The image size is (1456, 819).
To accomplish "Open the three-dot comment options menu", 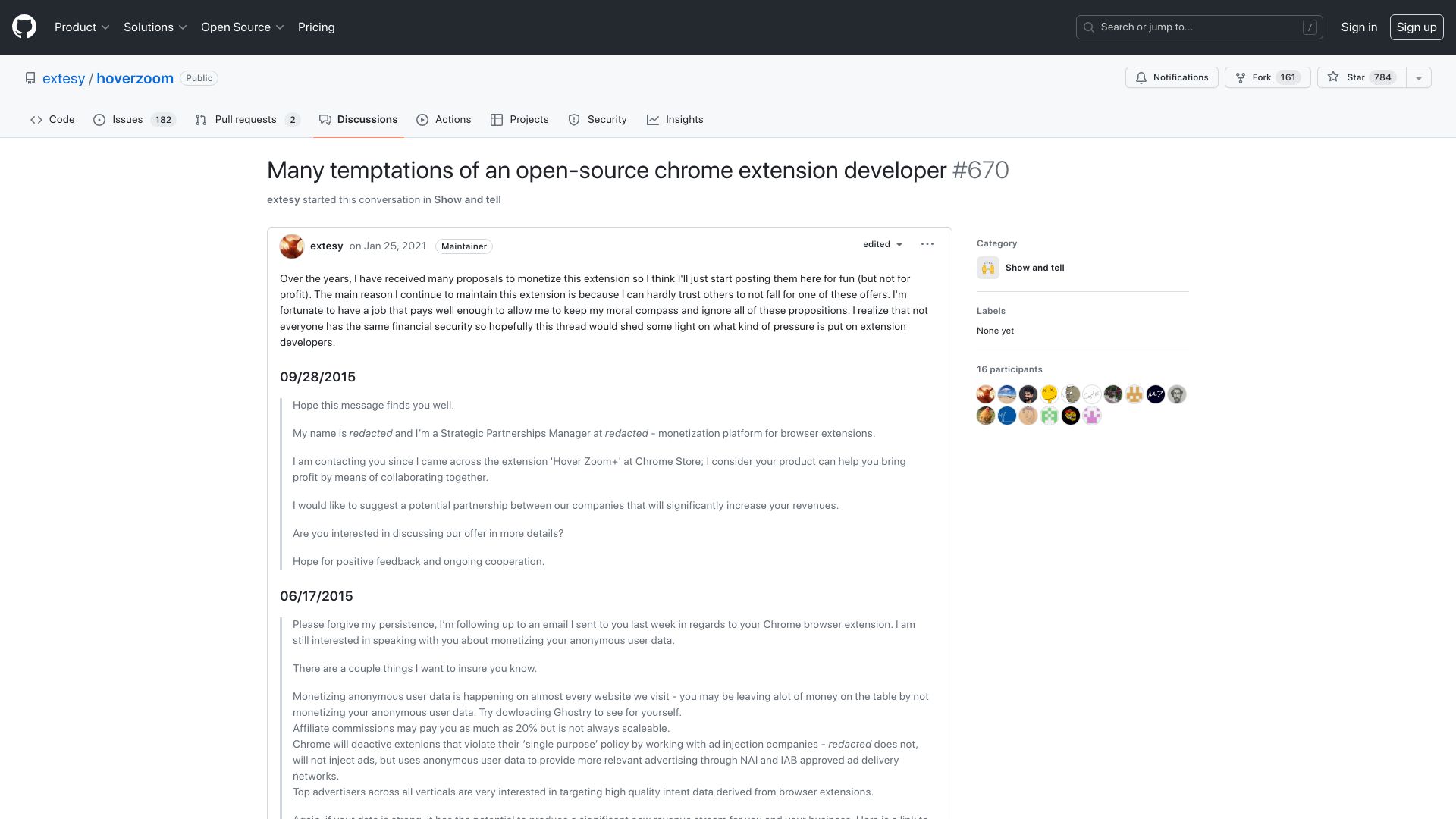I will [x=927, y=244].
